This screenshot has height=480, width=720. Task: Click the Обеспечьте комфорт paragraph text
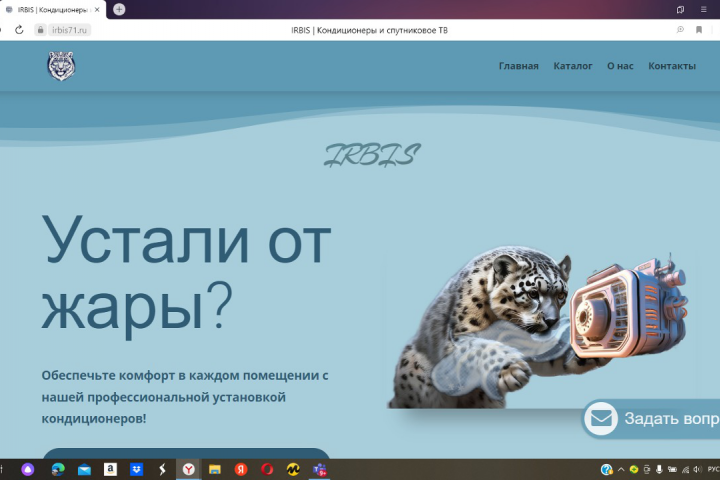coord(185,397)
